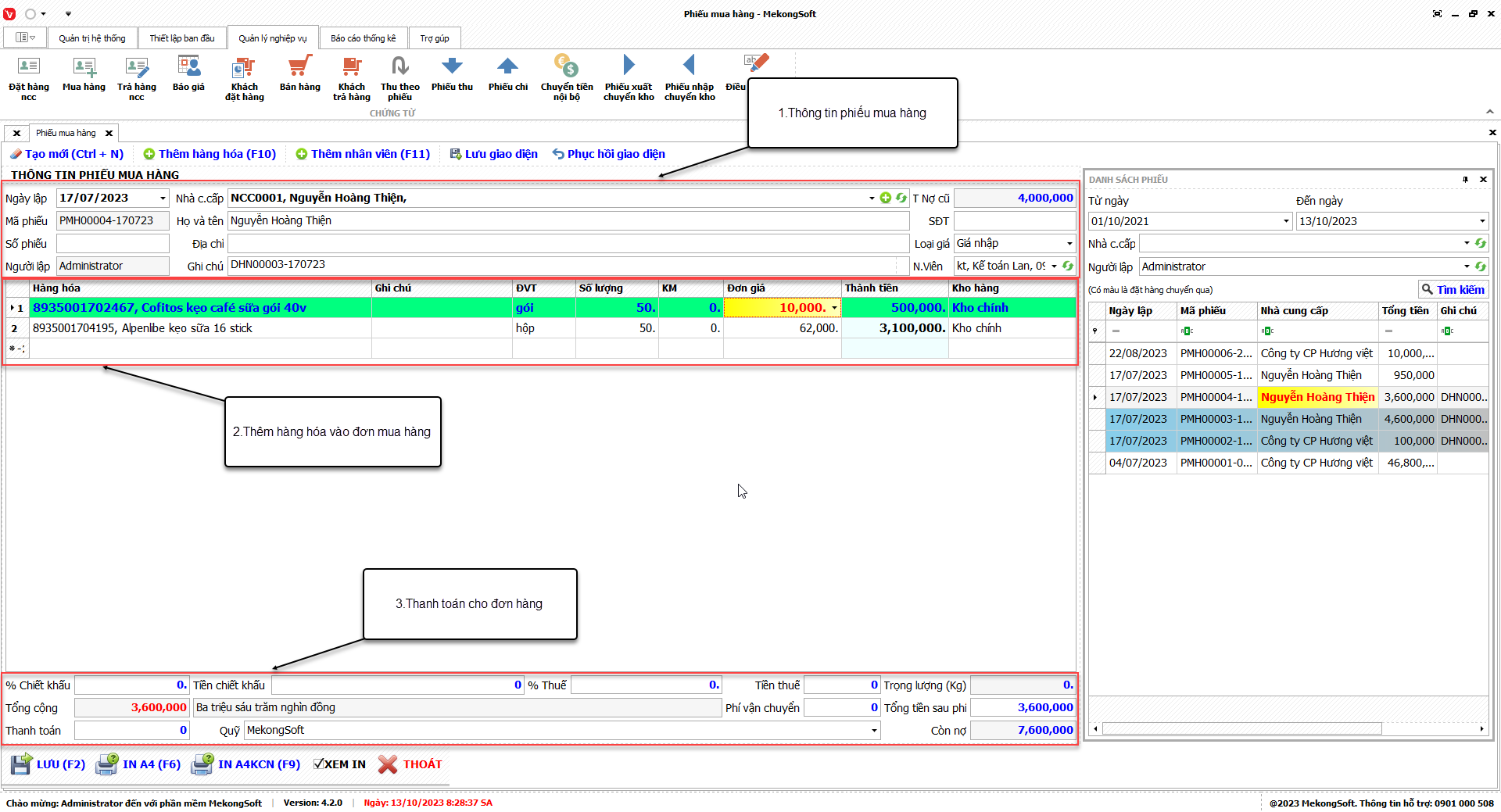Open the Mua hàng purchase icon
The image size is (1501, 812).
[x=84, y=68]
